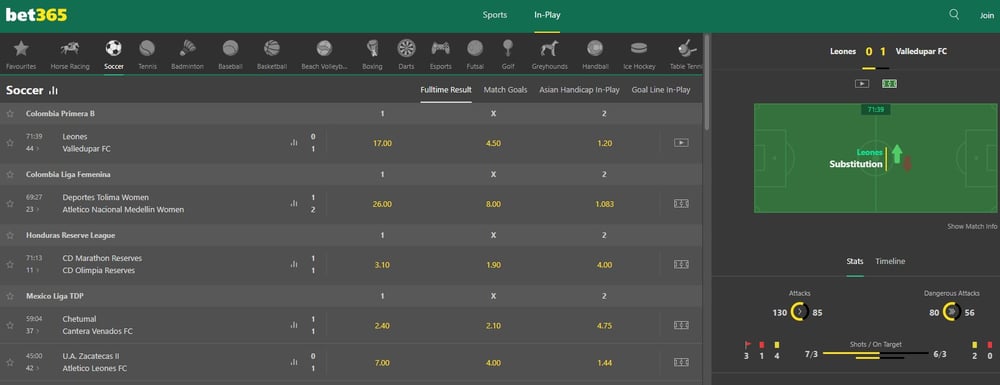The image size is (1000, 385).
Task: Select odds 17.00 for Leones win
Action: pyautogui.click(x=382, y=143)
